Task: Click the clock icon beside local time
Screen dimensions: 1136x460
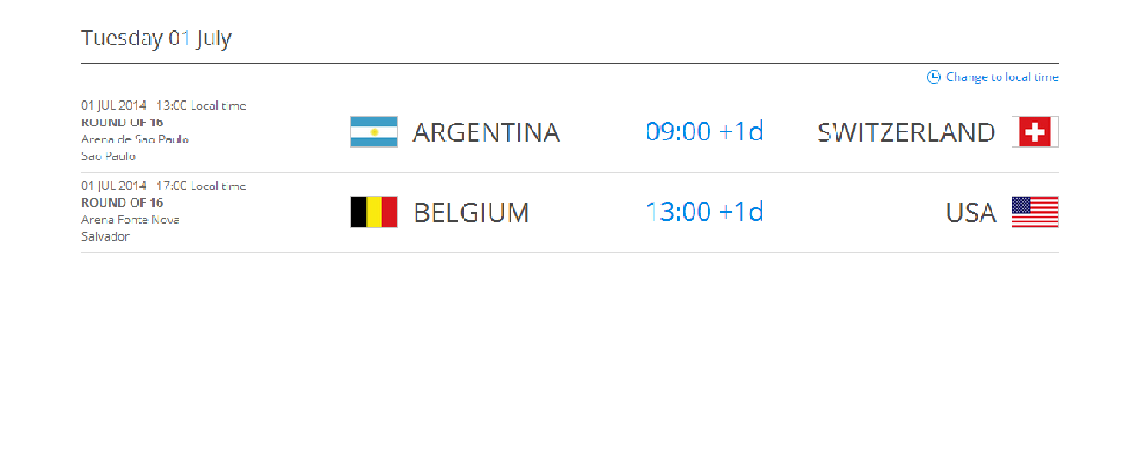Action: point(933,77)
